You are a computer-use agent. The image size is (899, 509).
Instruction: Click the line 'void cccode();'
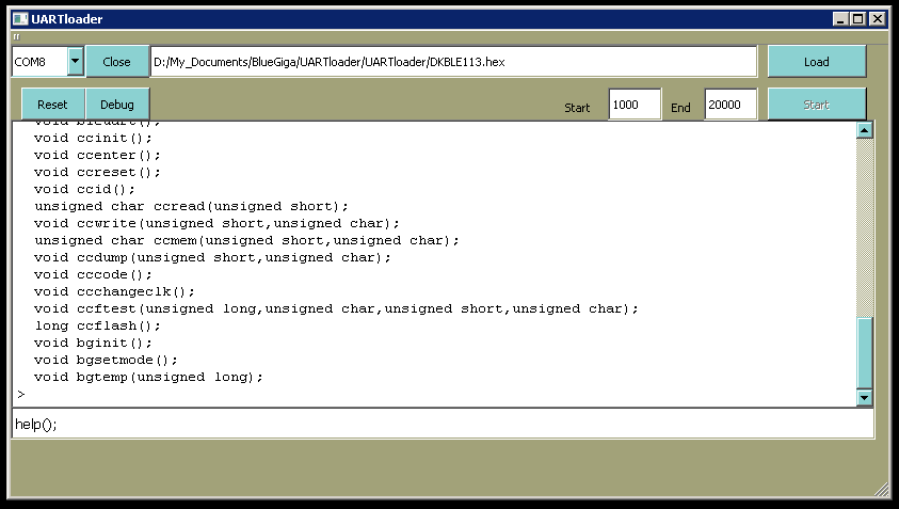(93, 275)
